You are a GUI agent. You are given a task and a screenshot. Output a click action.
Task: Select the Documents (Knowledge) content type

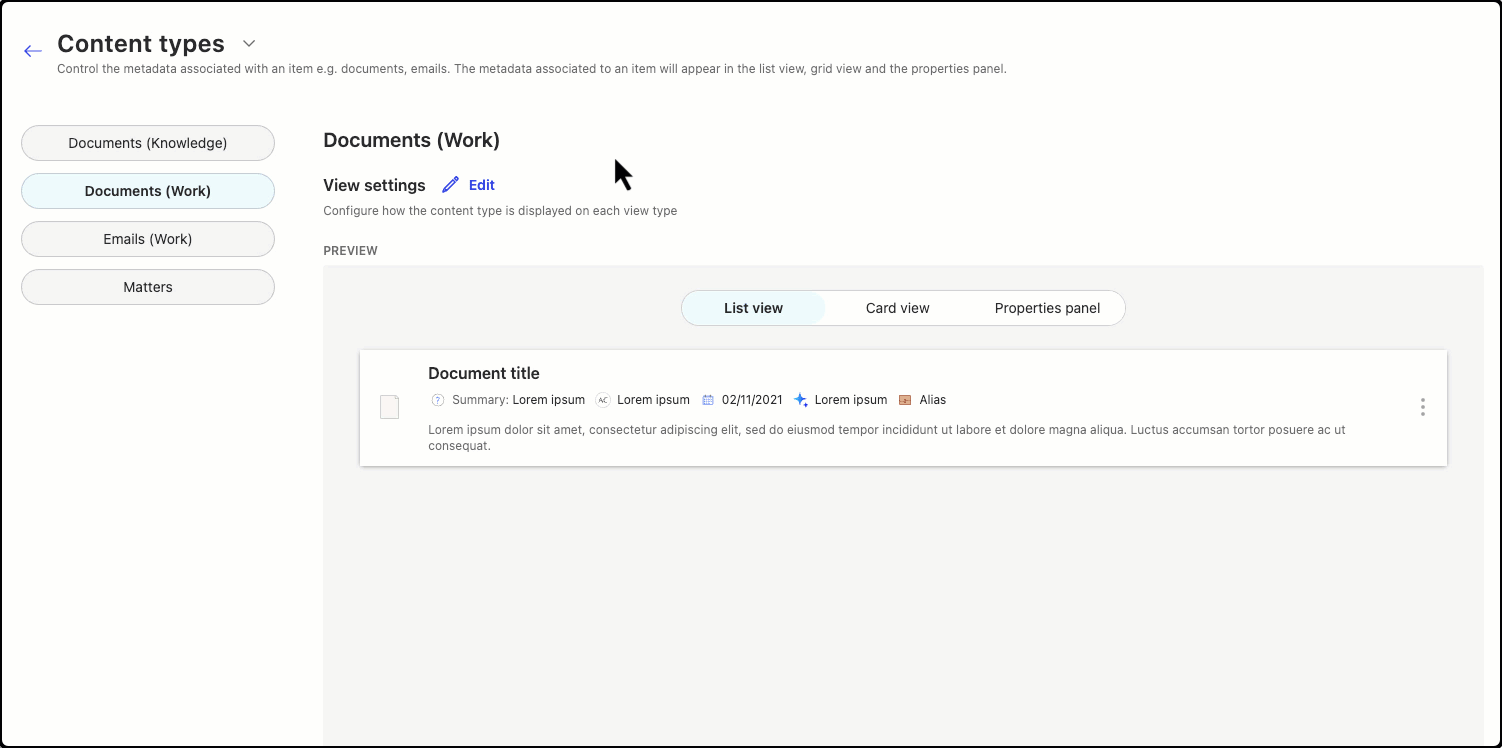147,143
